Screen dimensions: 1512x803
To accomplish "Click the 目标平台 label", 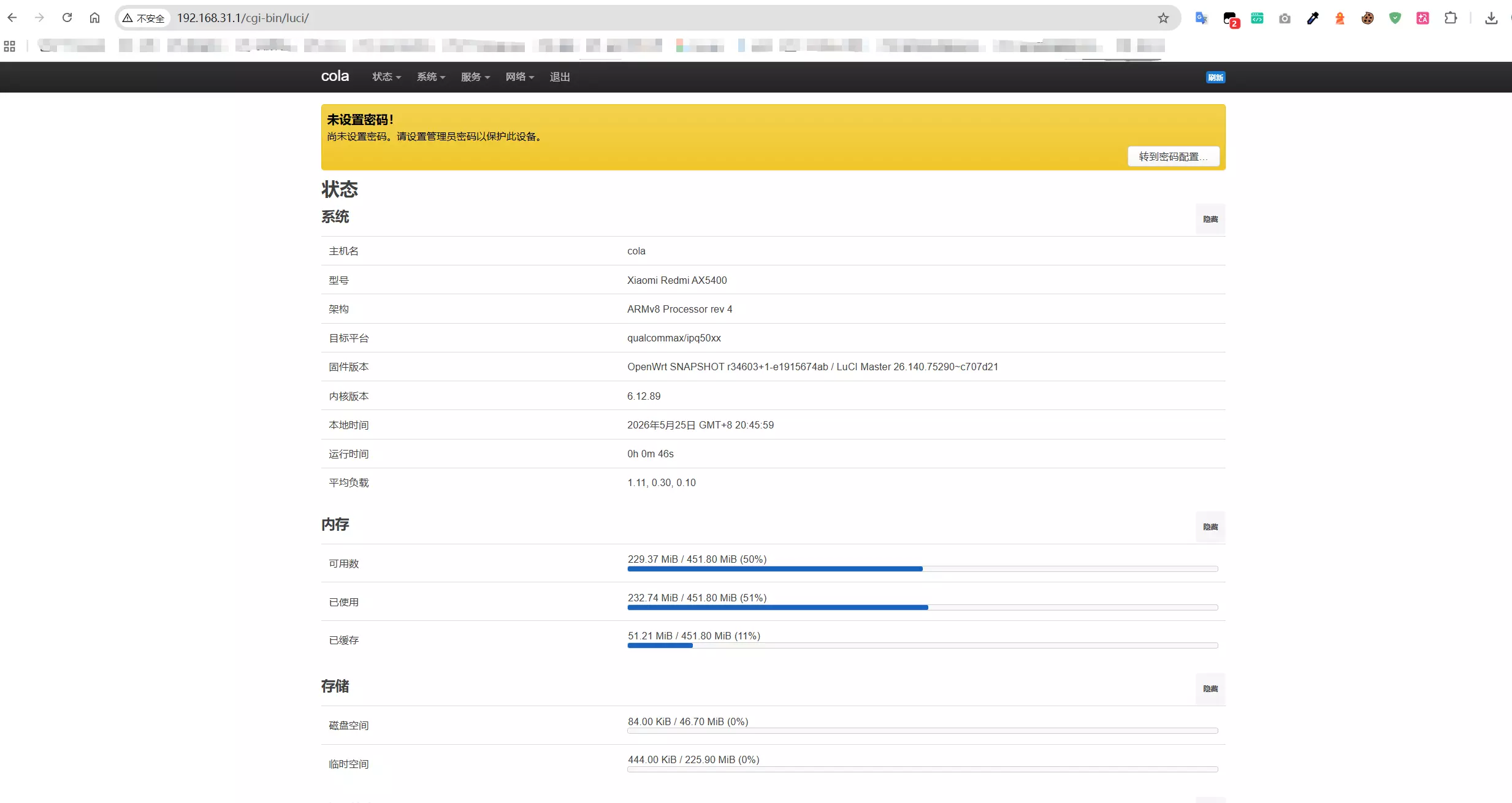I will pos(349,338).
